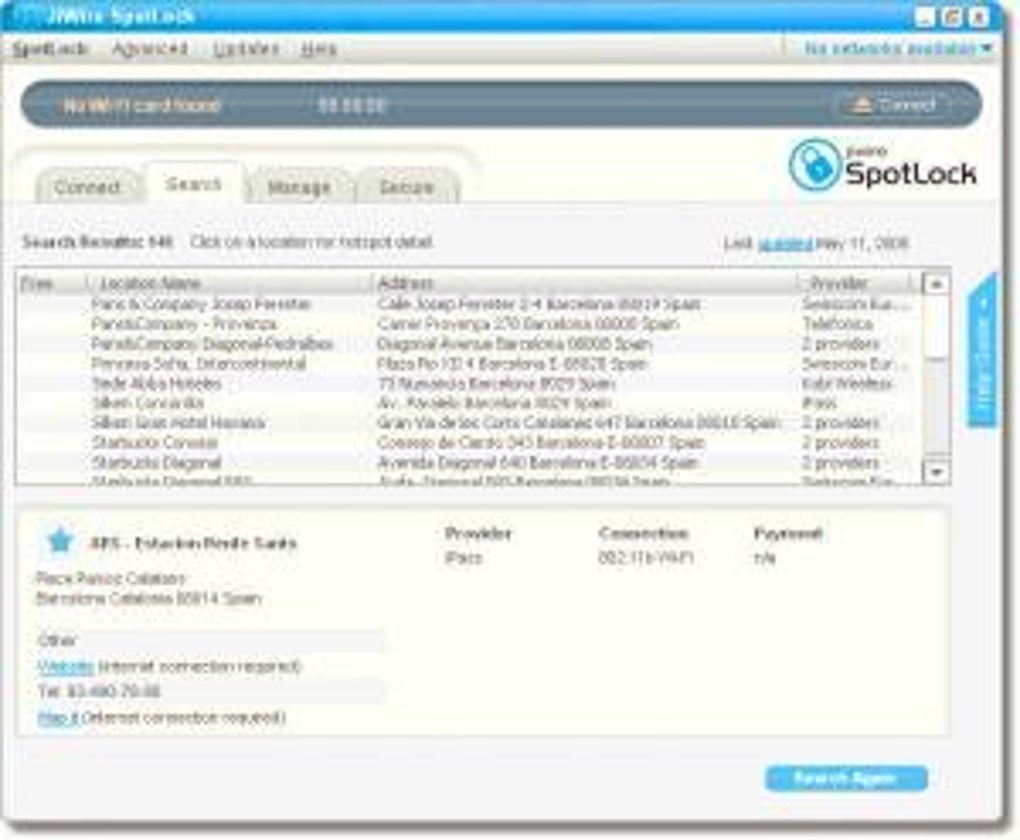Open the SpotLock menu
This screenshot has width=1020, height=840.
coord(49,49)
